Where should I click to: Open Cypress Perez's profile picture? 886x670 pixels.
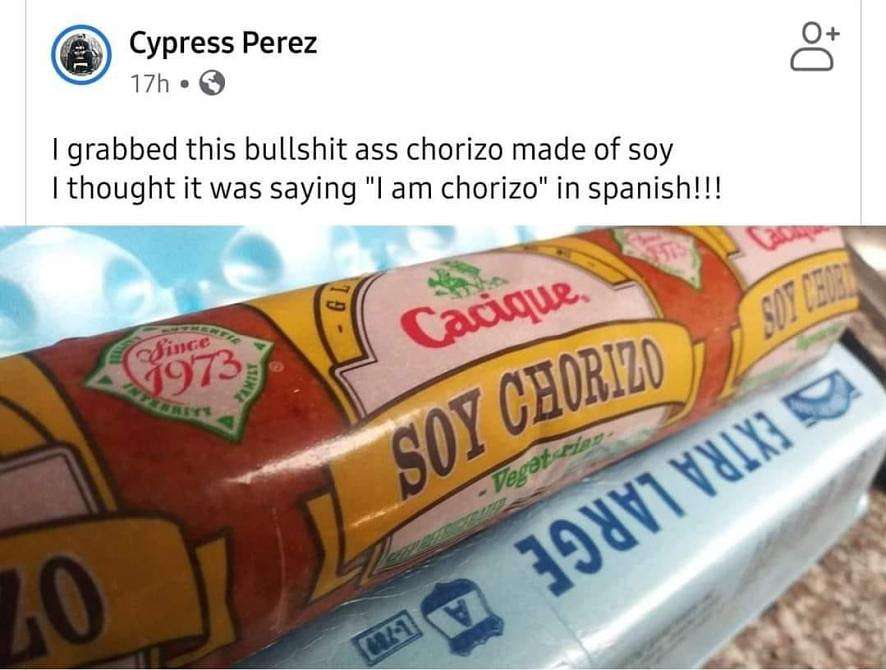pos(81,55)
